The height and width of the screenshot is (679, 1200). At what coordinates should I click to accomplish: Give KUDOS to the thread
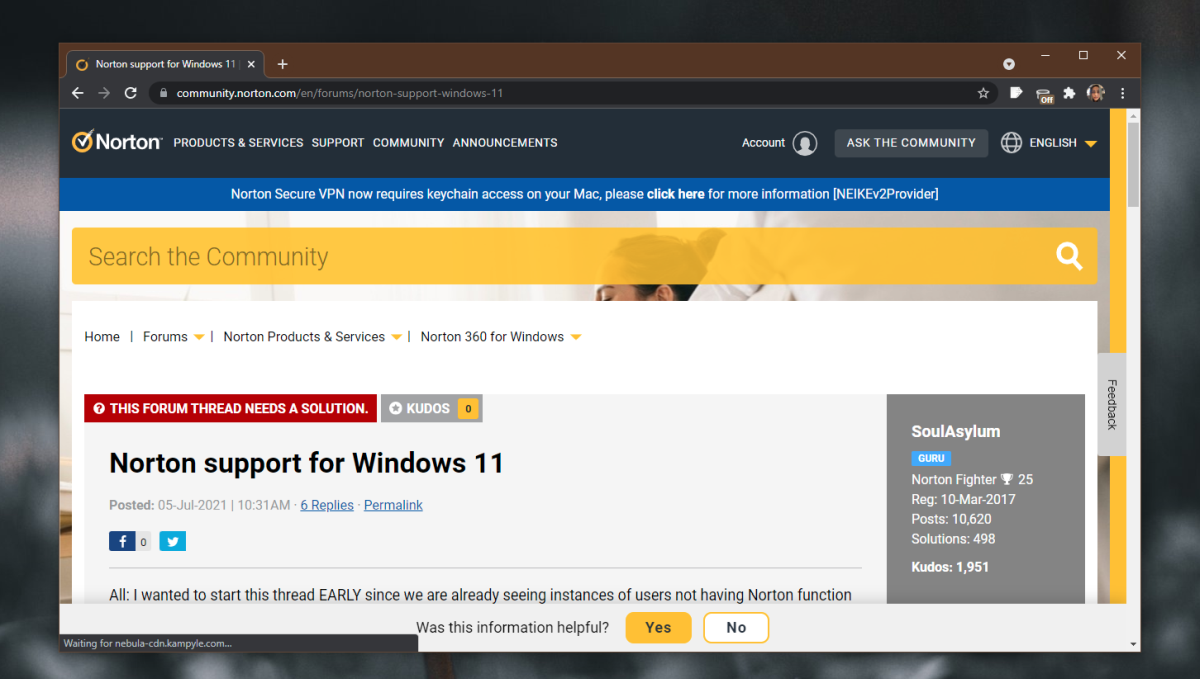pos(431,408)
